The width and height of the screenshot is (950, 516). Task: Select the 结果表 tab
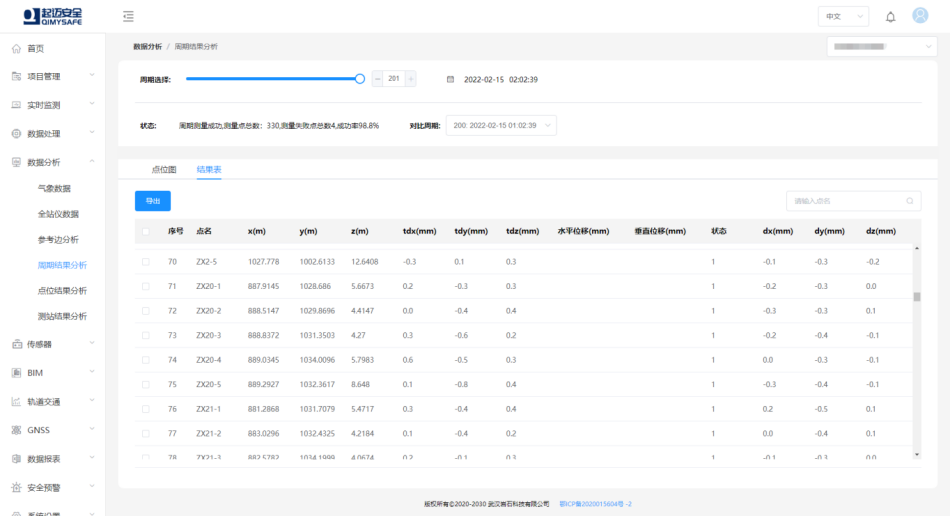[x=209, y=170]
